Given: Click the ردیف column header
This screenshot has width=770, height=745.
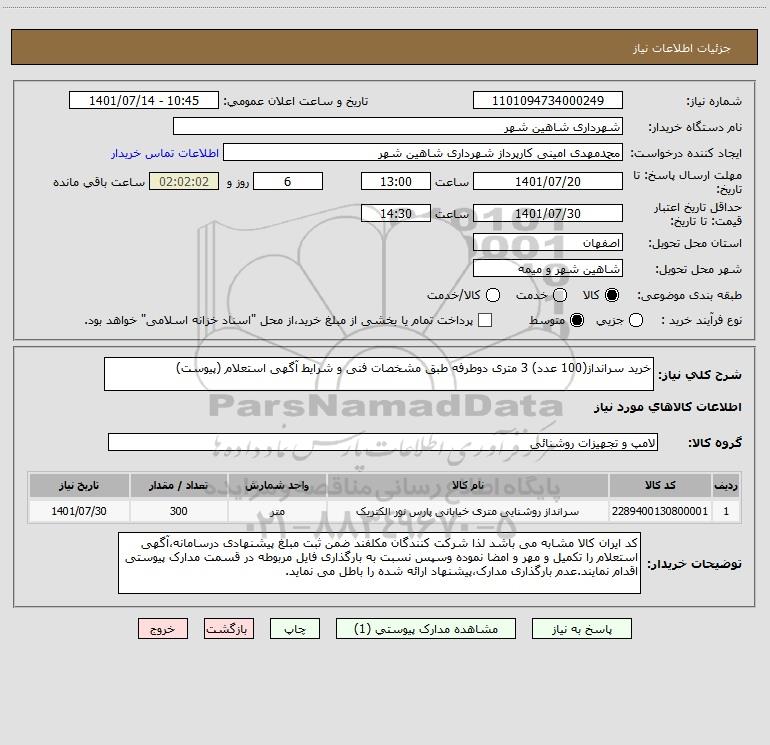Looking at the screenshot, I should [x=726, y=486].
